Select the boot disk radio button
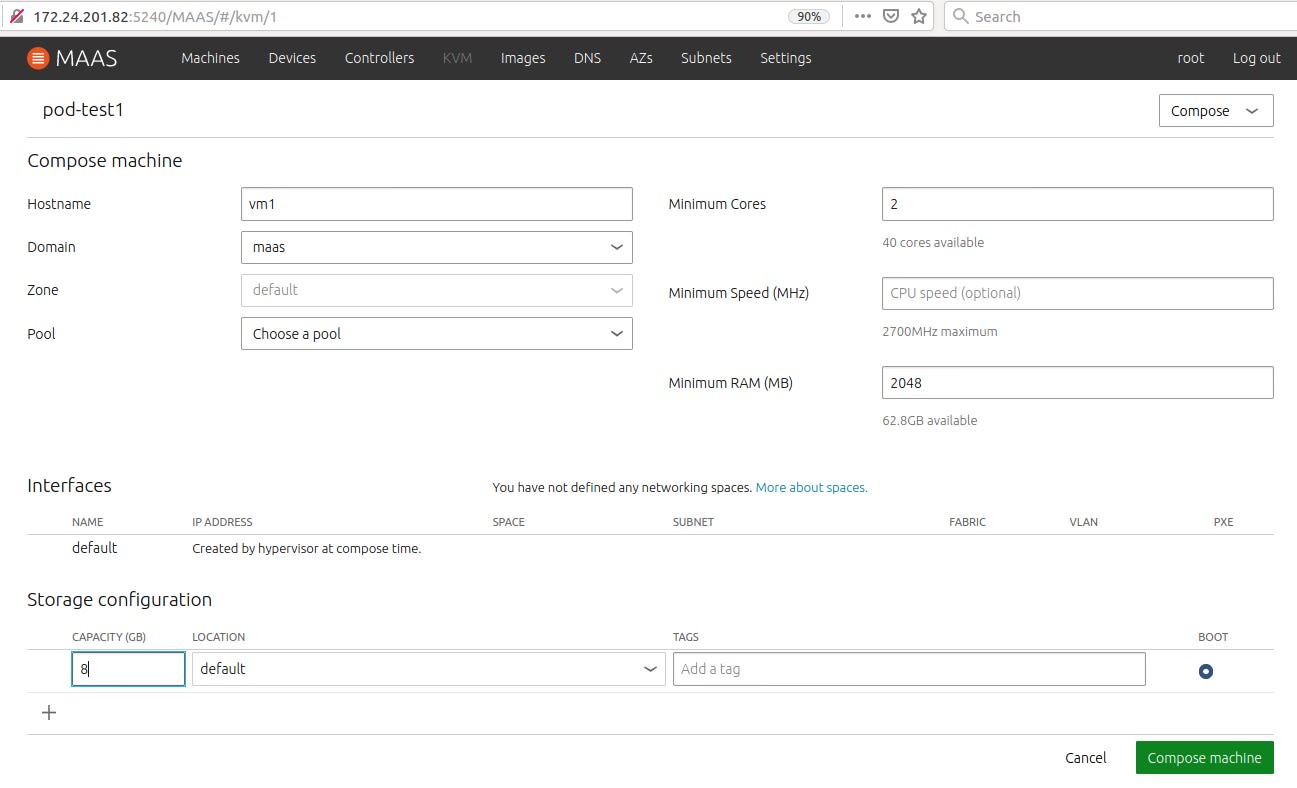 click(x=1205, y=671)
